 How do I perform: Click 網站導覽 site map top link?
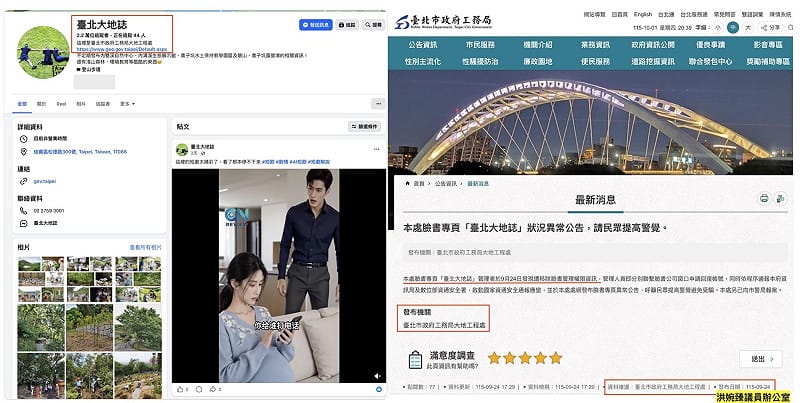click(x=594, y=14)
